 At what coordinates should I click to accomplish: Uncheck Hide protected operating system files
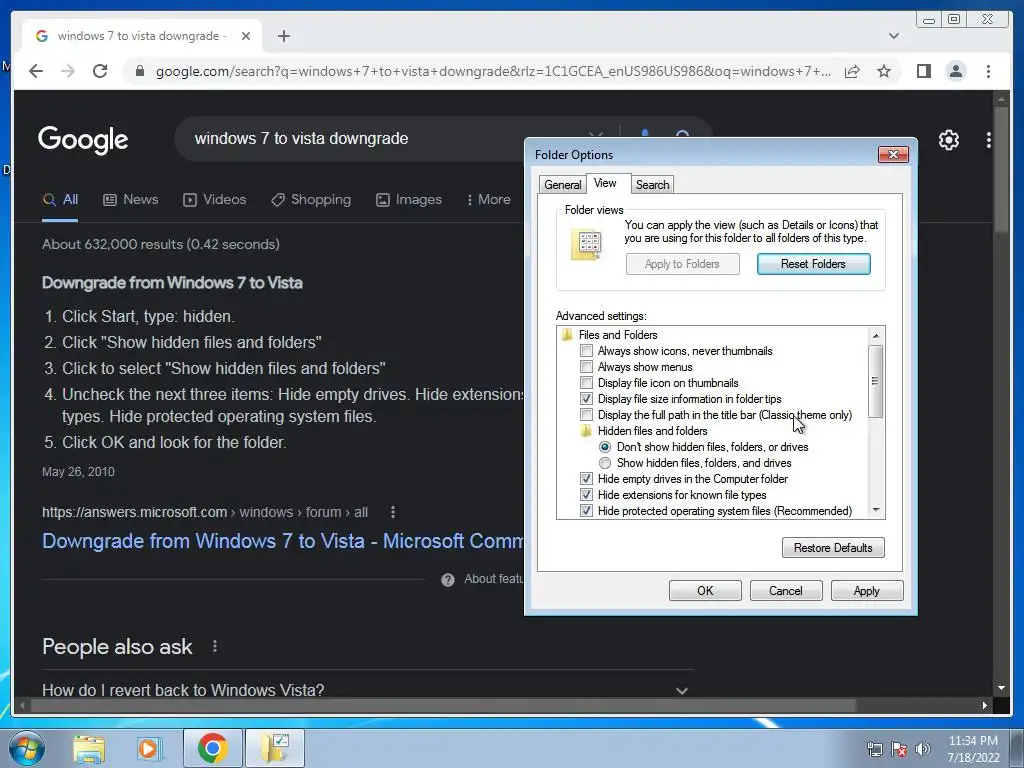pyautogui.click(x=586, y=511)
